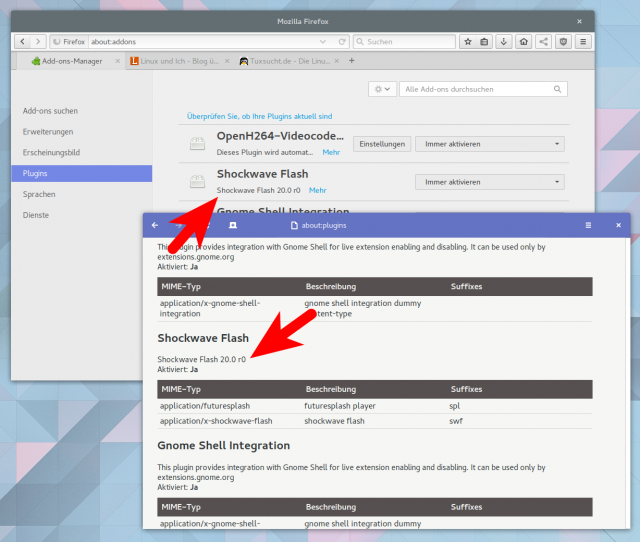Open the gear tools dropdown in Add-ons Manager
This screenshot has width=640, height=542.
tap(382, 89)
